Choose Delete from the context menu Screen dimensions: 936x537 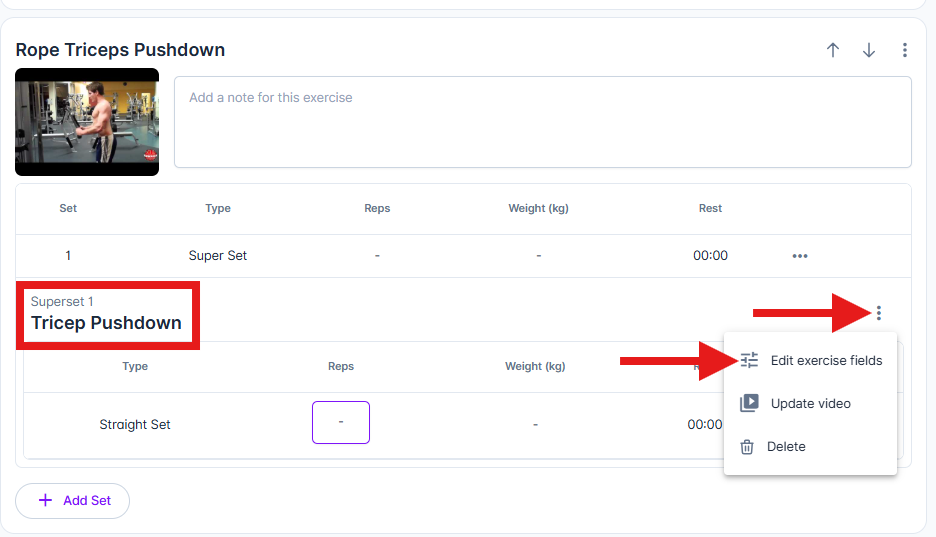810,446
